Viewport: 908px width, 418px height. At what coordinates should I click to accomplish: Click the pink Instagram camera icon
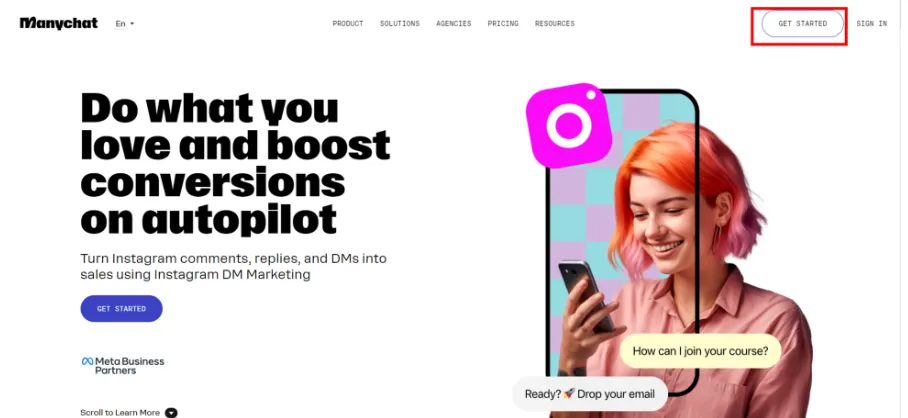[x=569, y=126]
